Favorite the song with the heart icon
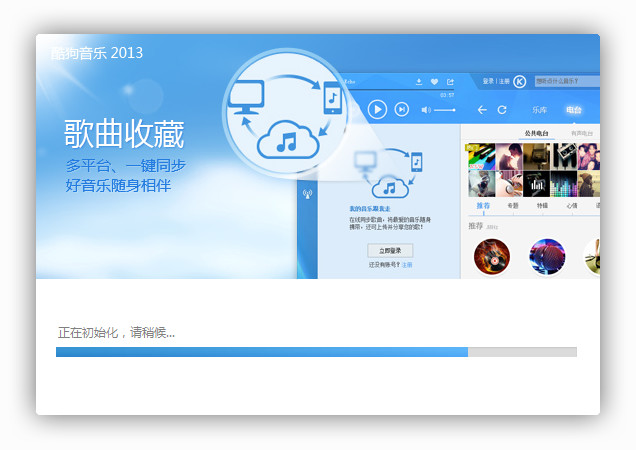636x450 pixels. click(x=434, y=82)
